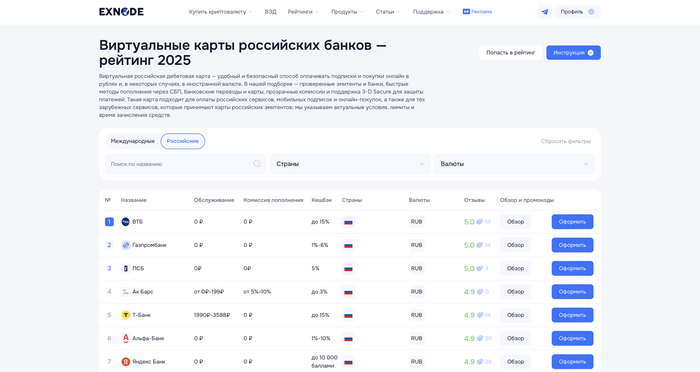The width and height of the screenshot is (700, 372).
Task: Focus the Поиск по названию search field
Action: pos(185,164)
